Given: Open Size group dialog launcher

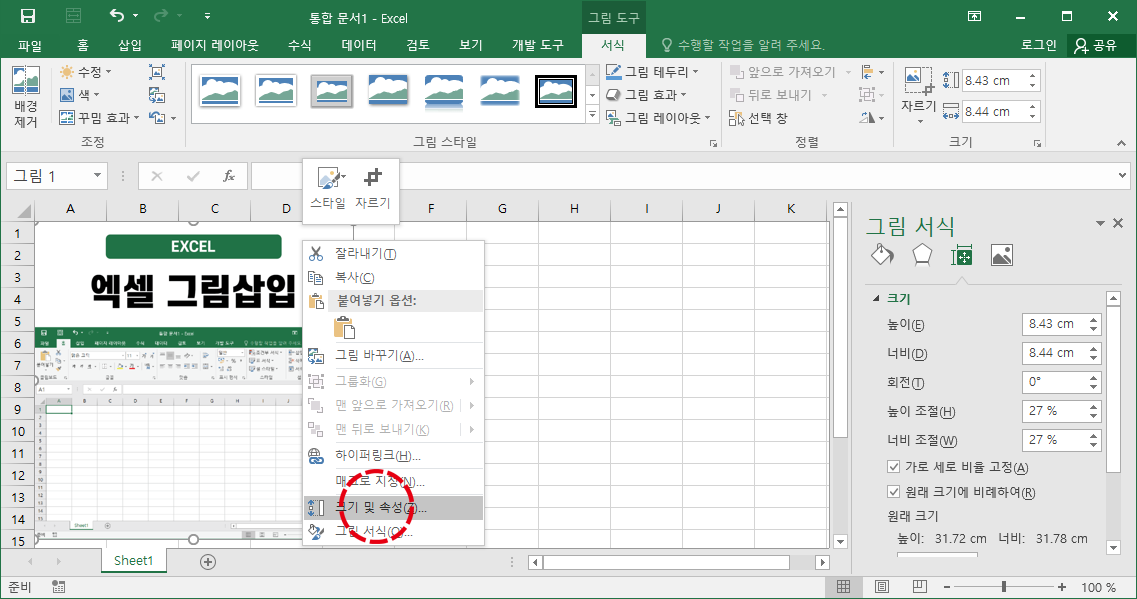Looking at the screenshot, I should pos(1038,144).
